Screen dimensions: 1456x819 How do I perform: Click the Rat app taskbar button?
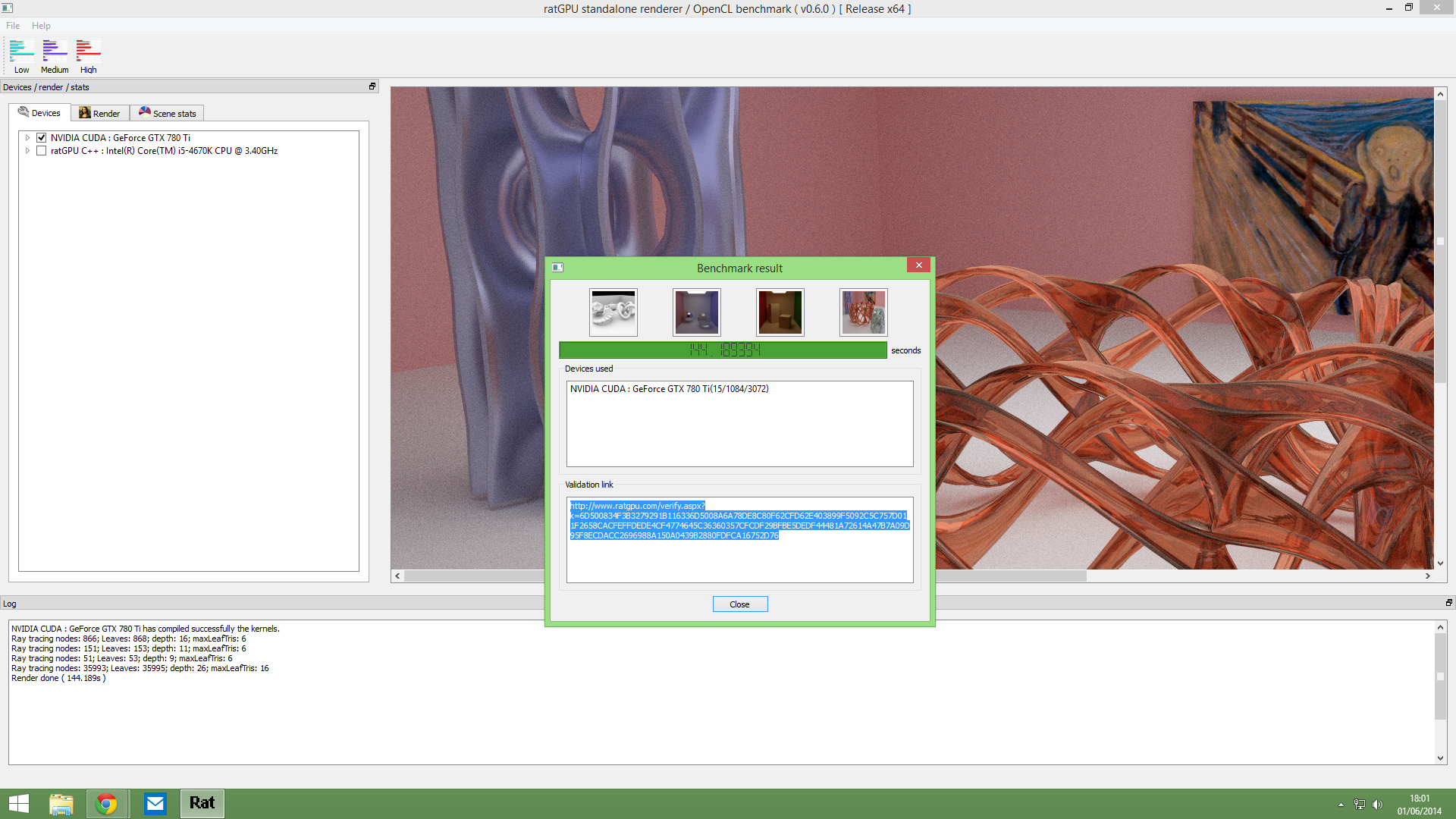tap(202, 804)
